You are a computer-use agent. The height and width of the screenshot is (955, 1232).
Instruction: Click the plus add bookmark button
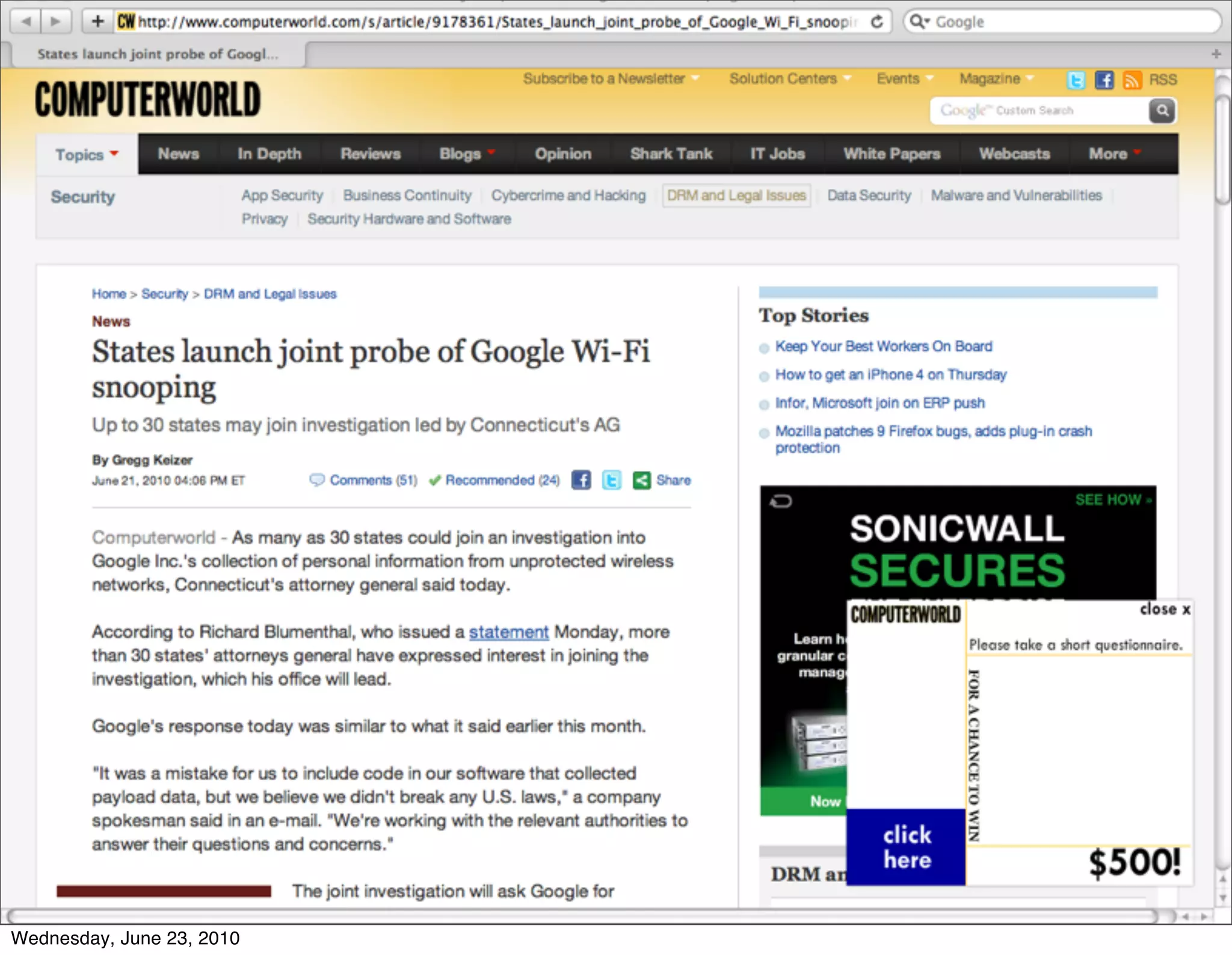coord(97,22)
